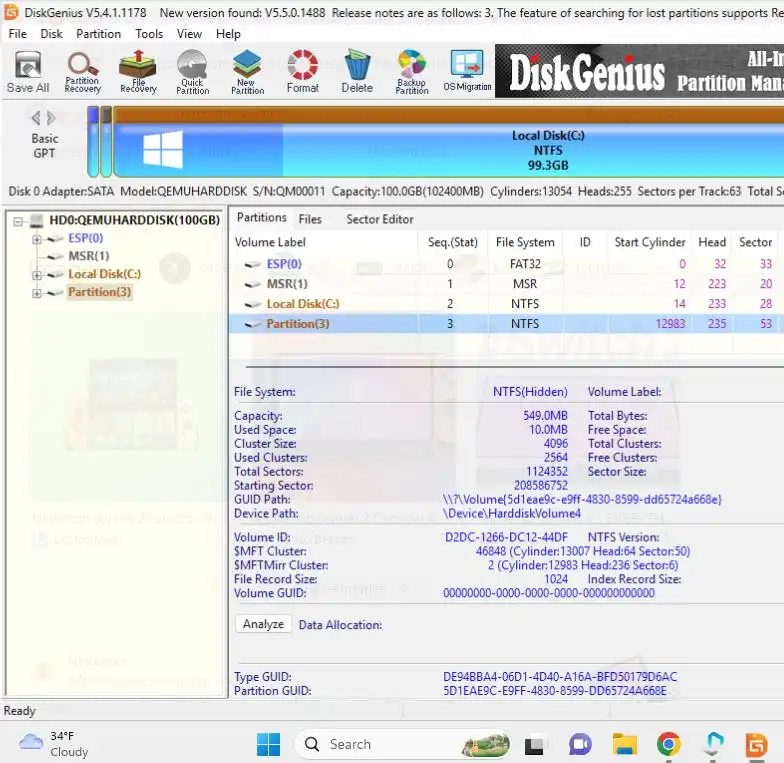Screen dimensions: 784x763
Task: Switch to the Partitions tab
Action: click(x=262, y=218)
